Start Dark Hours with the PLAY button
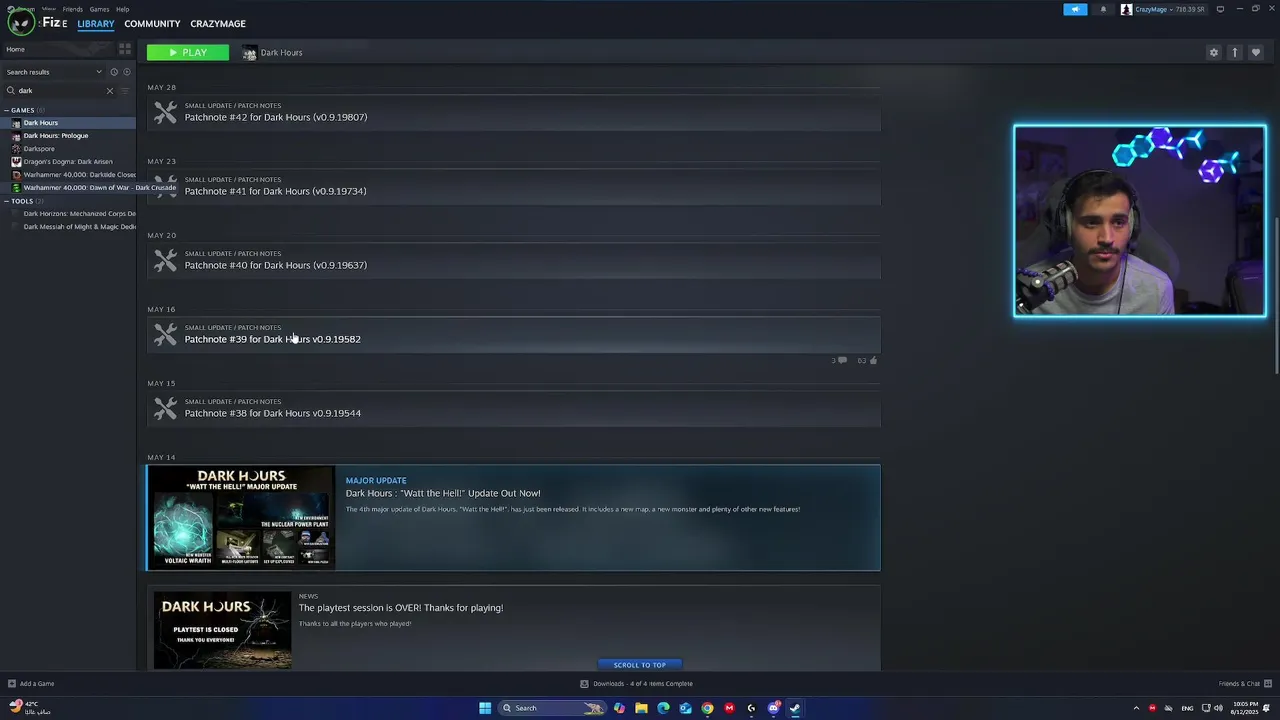The width and height of the screenshot is (1280, 720). (x=187, y=52)
